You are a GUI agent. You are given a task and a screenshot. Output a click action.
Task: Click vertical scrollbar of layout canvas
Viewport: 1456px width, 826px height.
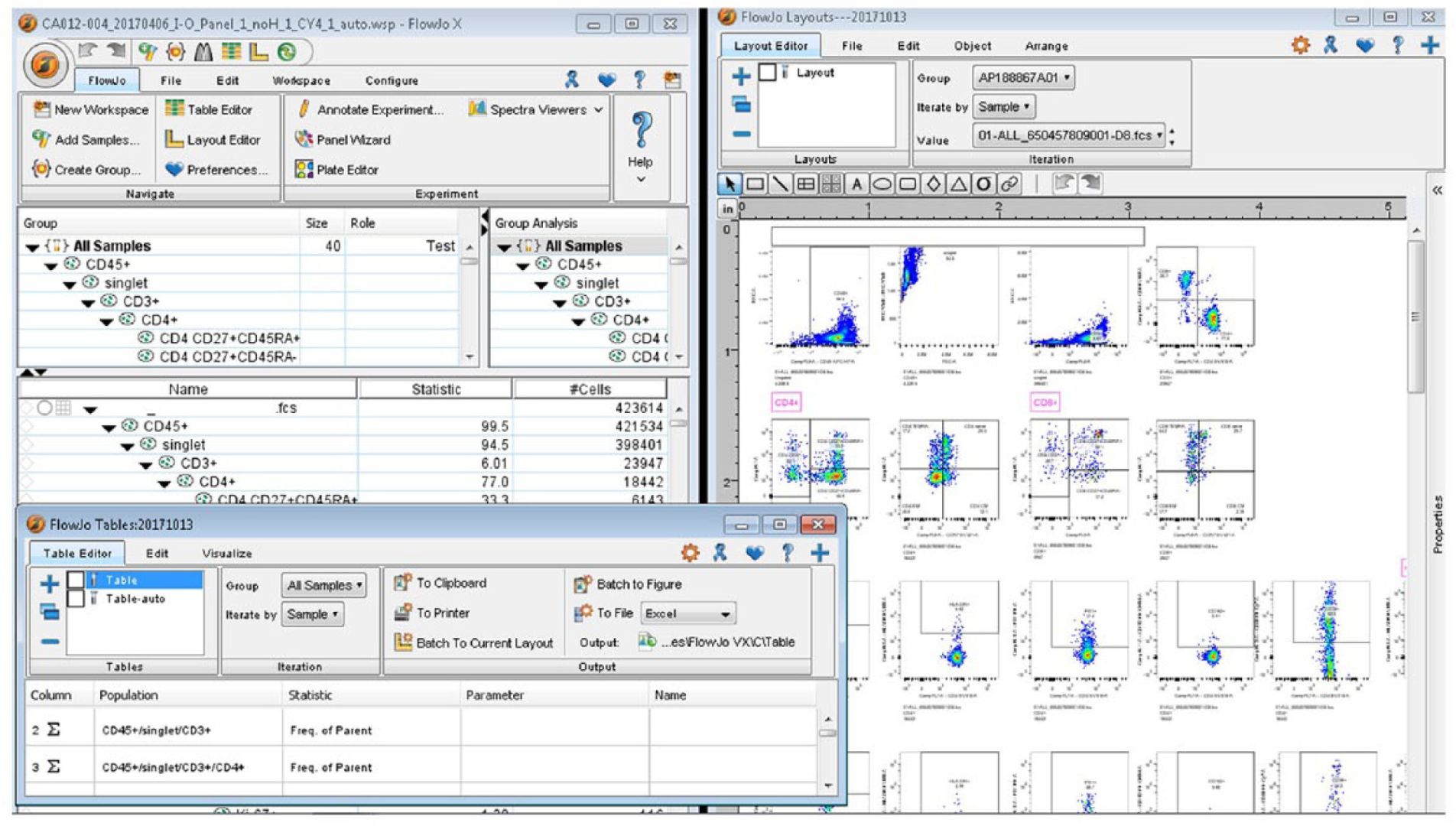[1415, 316]
